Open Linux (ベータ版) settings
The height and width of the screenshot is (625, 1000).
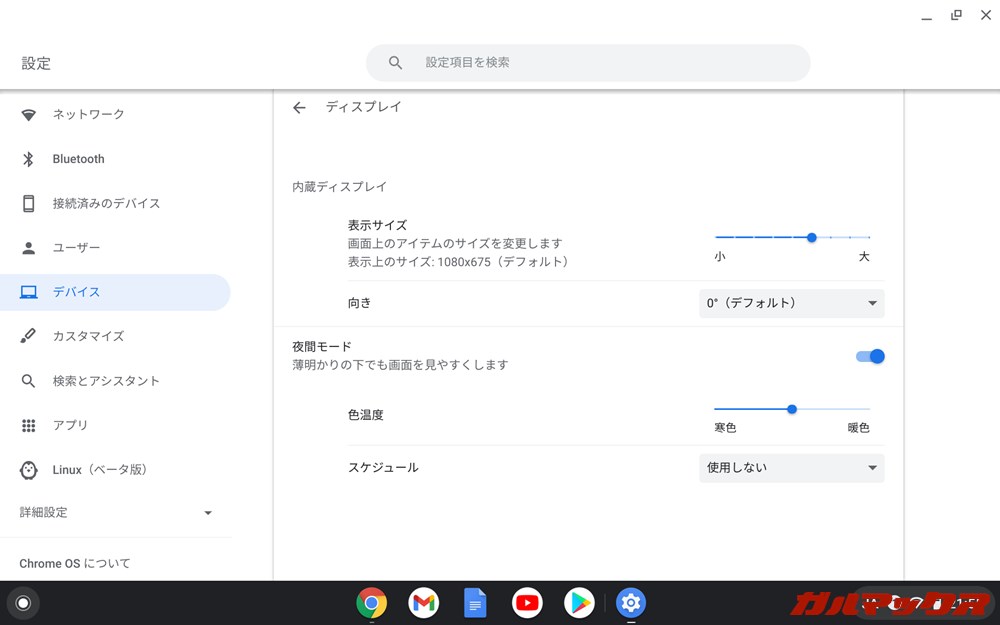tap(100, 469)
